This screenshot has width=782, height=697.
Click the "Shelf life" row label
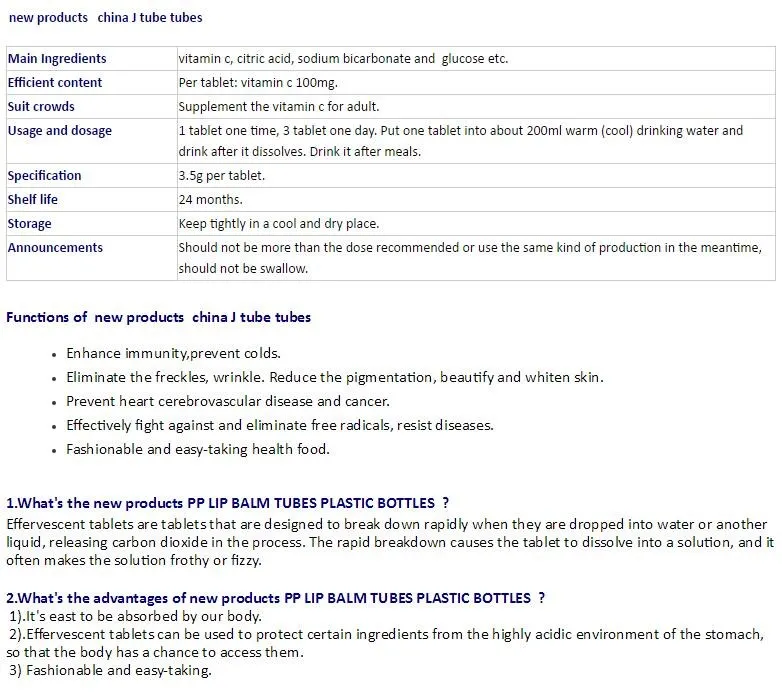[x=33, y=200]
